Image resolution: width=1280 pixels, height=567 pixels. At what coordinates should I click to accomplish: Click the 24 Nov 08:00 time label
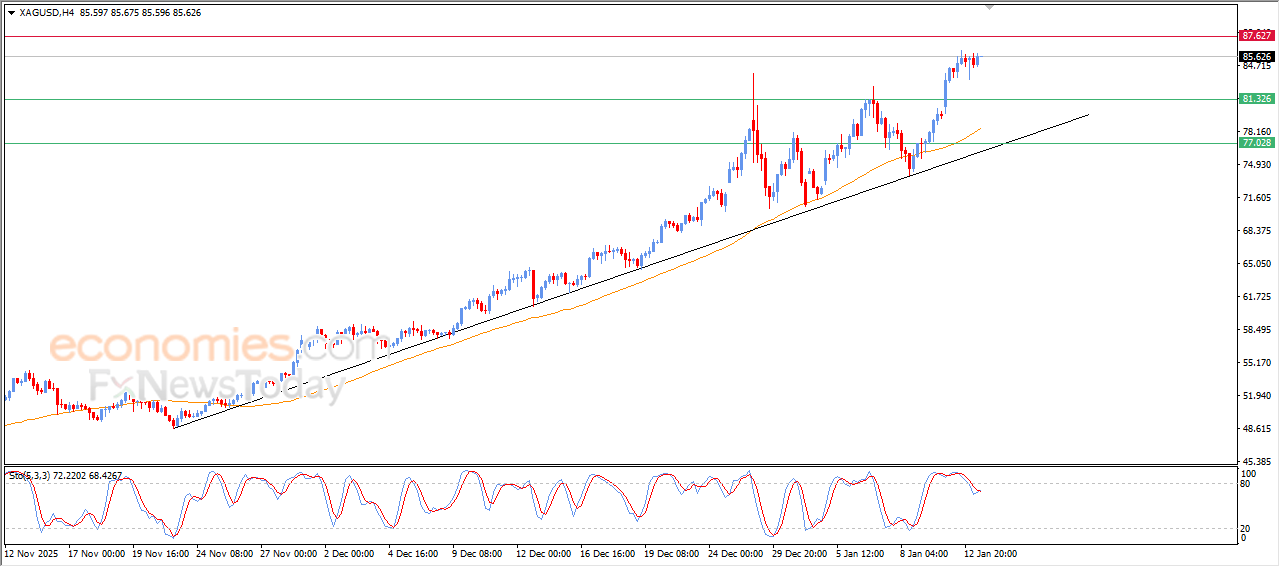(x=225, y=552)
